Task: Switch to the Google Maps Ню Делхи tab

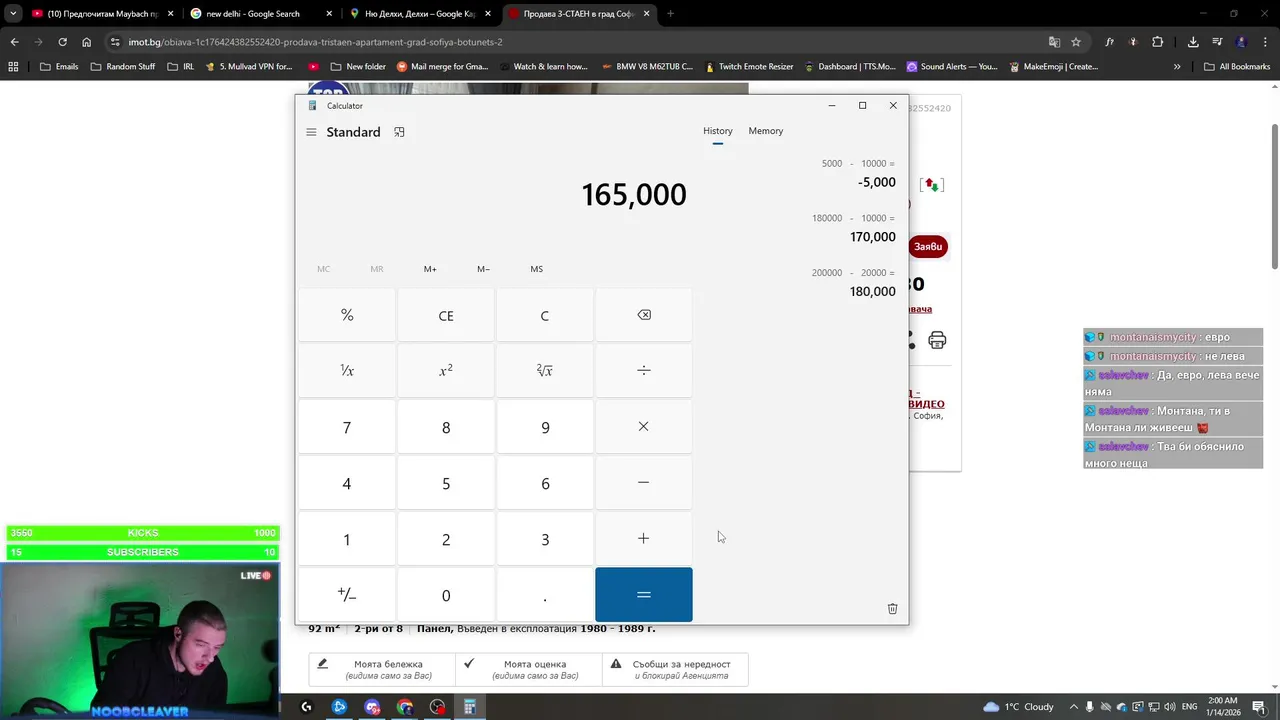Action: click(420, 14)
